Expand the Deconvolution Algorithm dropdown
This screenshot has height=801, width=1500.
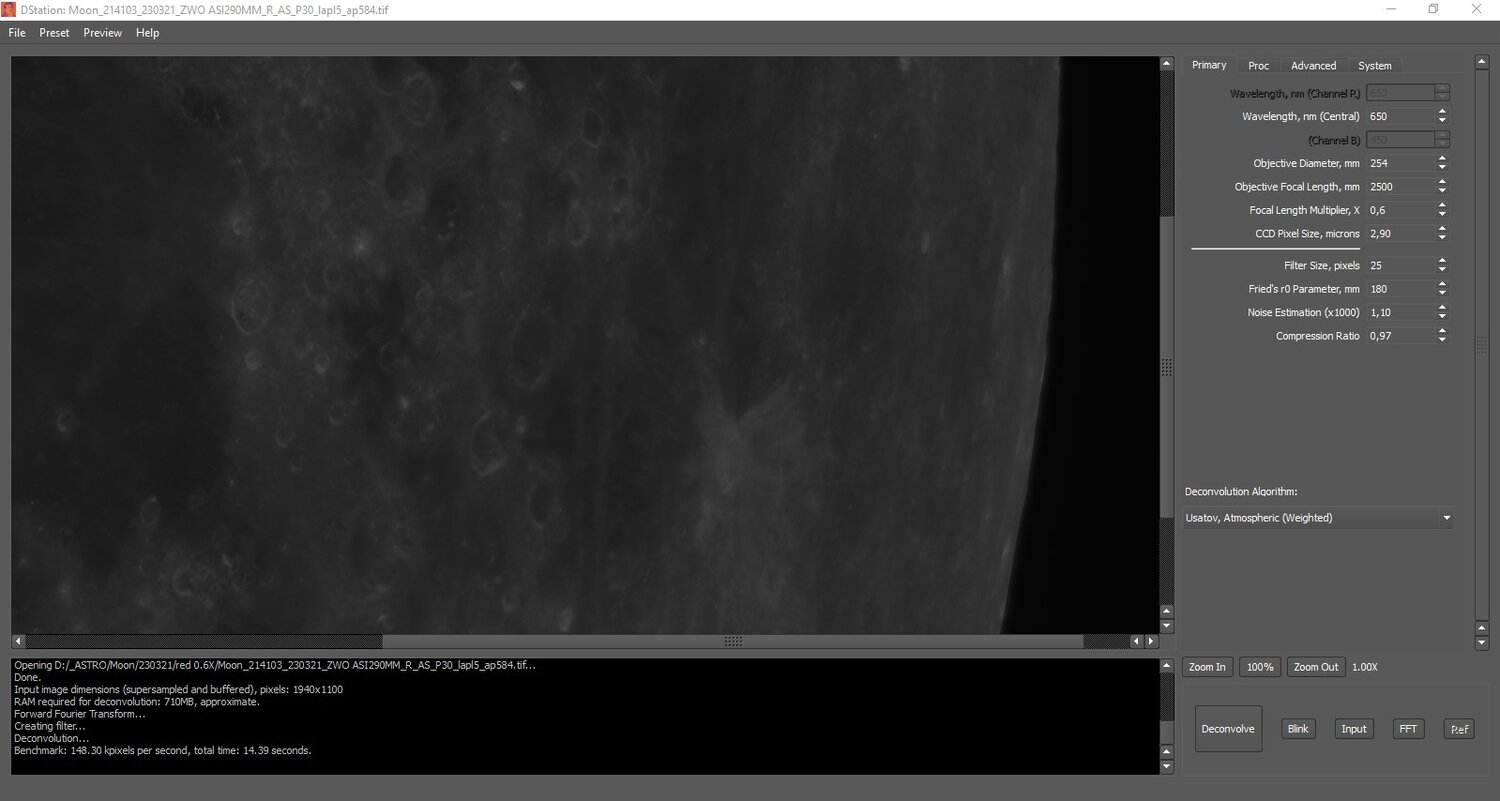coord(1319,518)
